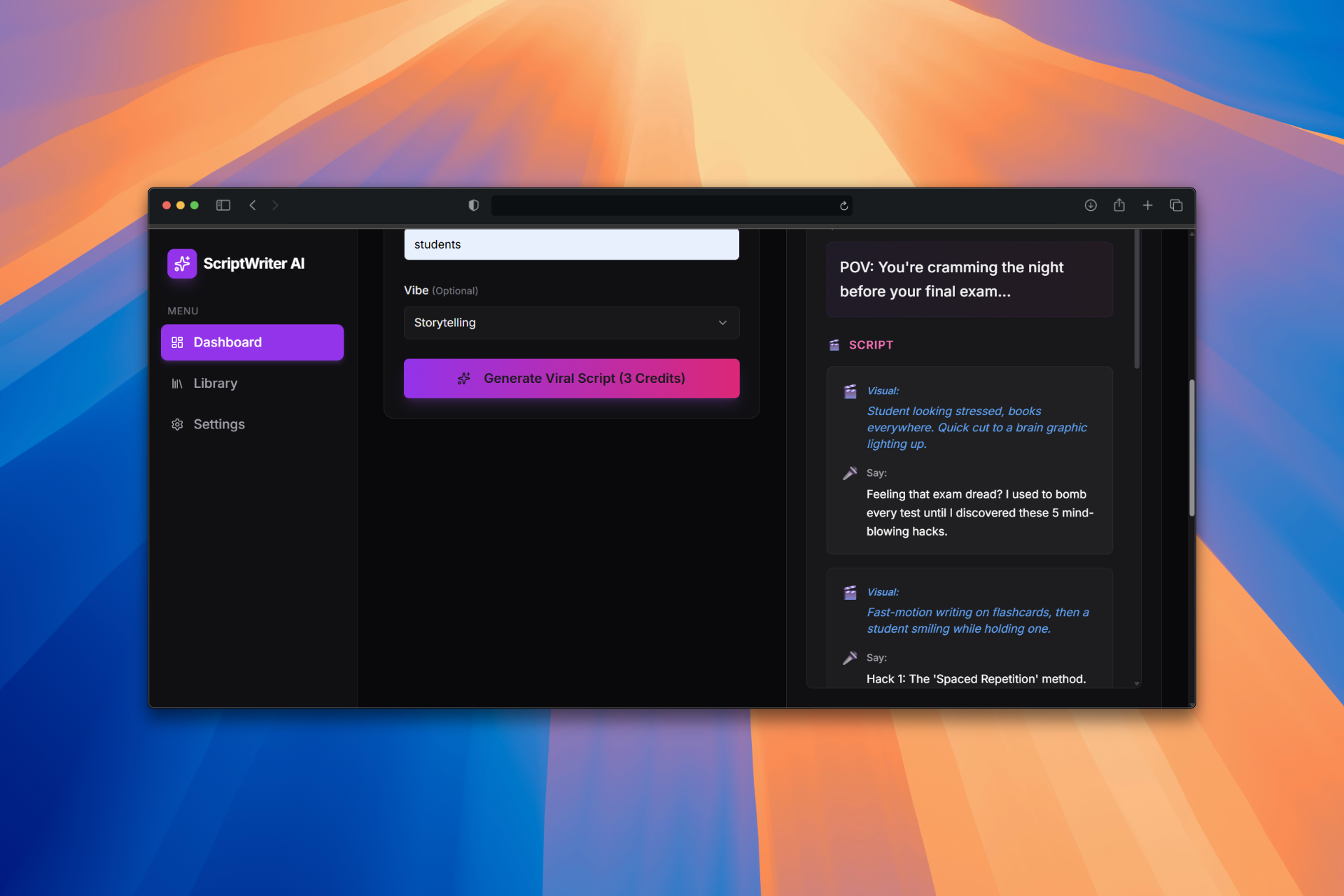
Task: Select Dashboard in the MENU list
Action: tap(227, 342)
